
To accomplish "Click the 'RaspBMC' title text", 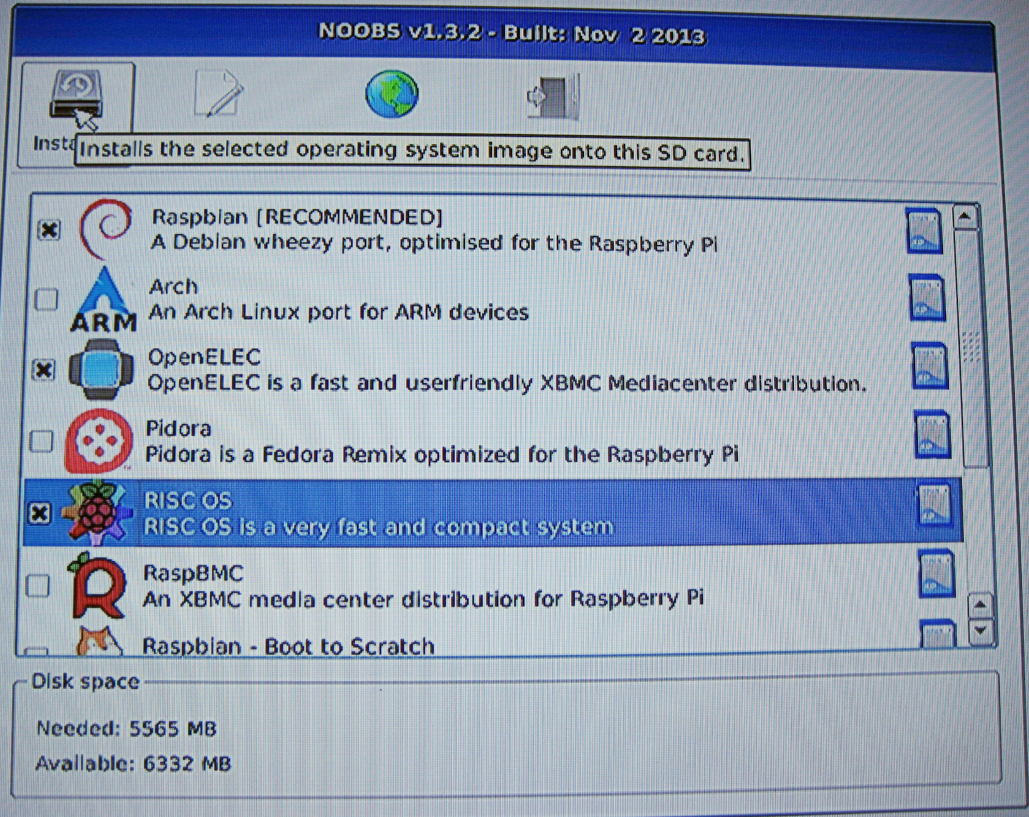I will pos(193,573).
